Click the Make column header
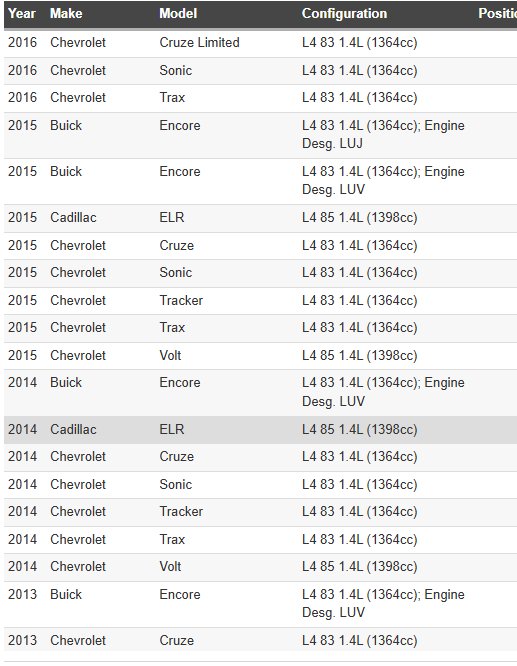Screen dimensions: 517x666 (x=66, y=14)
